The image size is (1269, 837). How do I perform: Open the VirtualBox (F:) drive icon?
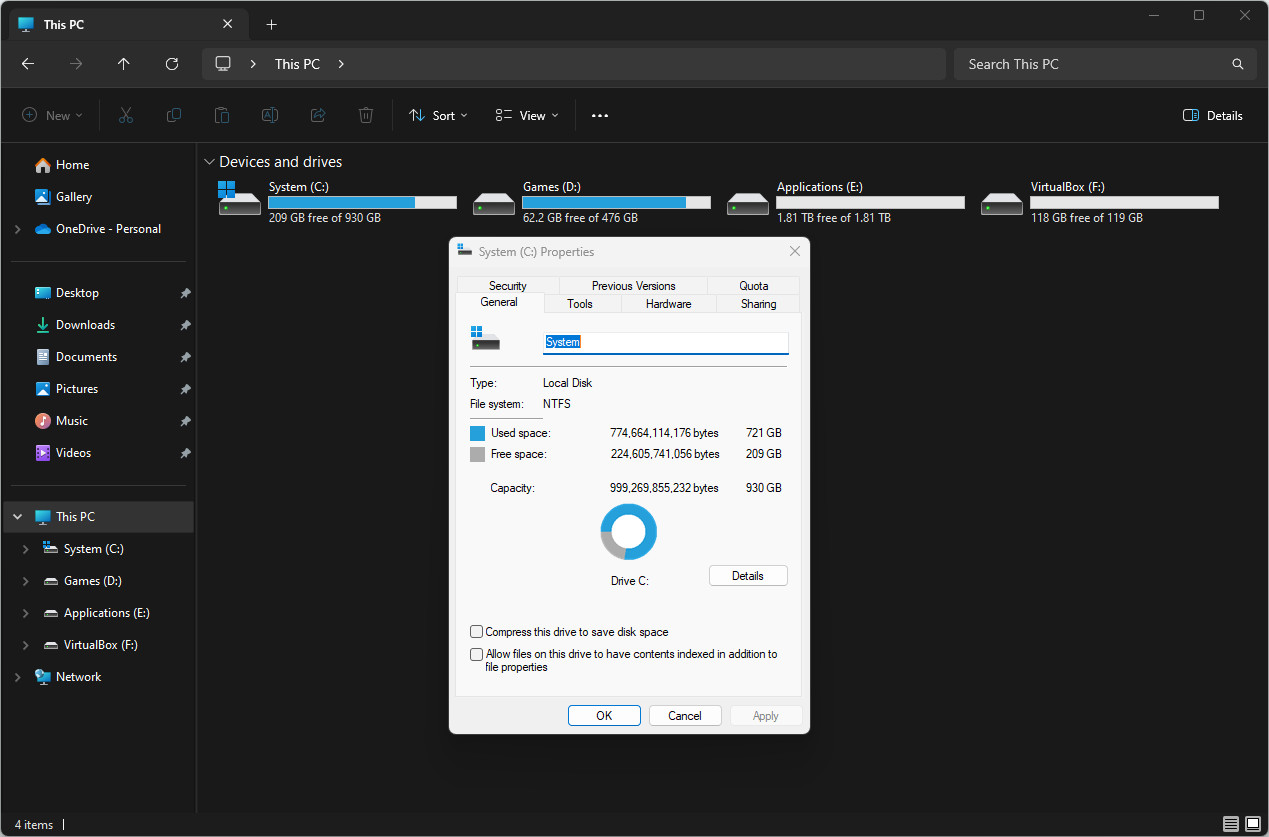pyautogui.click(x=1002, y=203)
